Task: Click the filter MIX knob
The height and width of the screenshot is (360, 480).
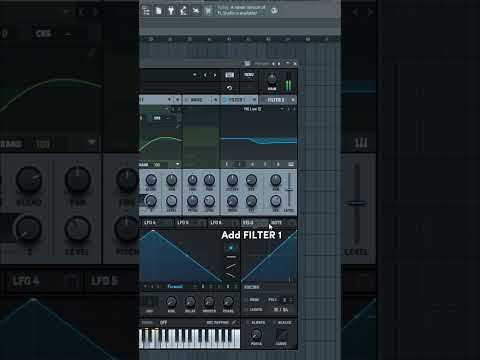Action: pyautogui.click(x=275, y=201)
